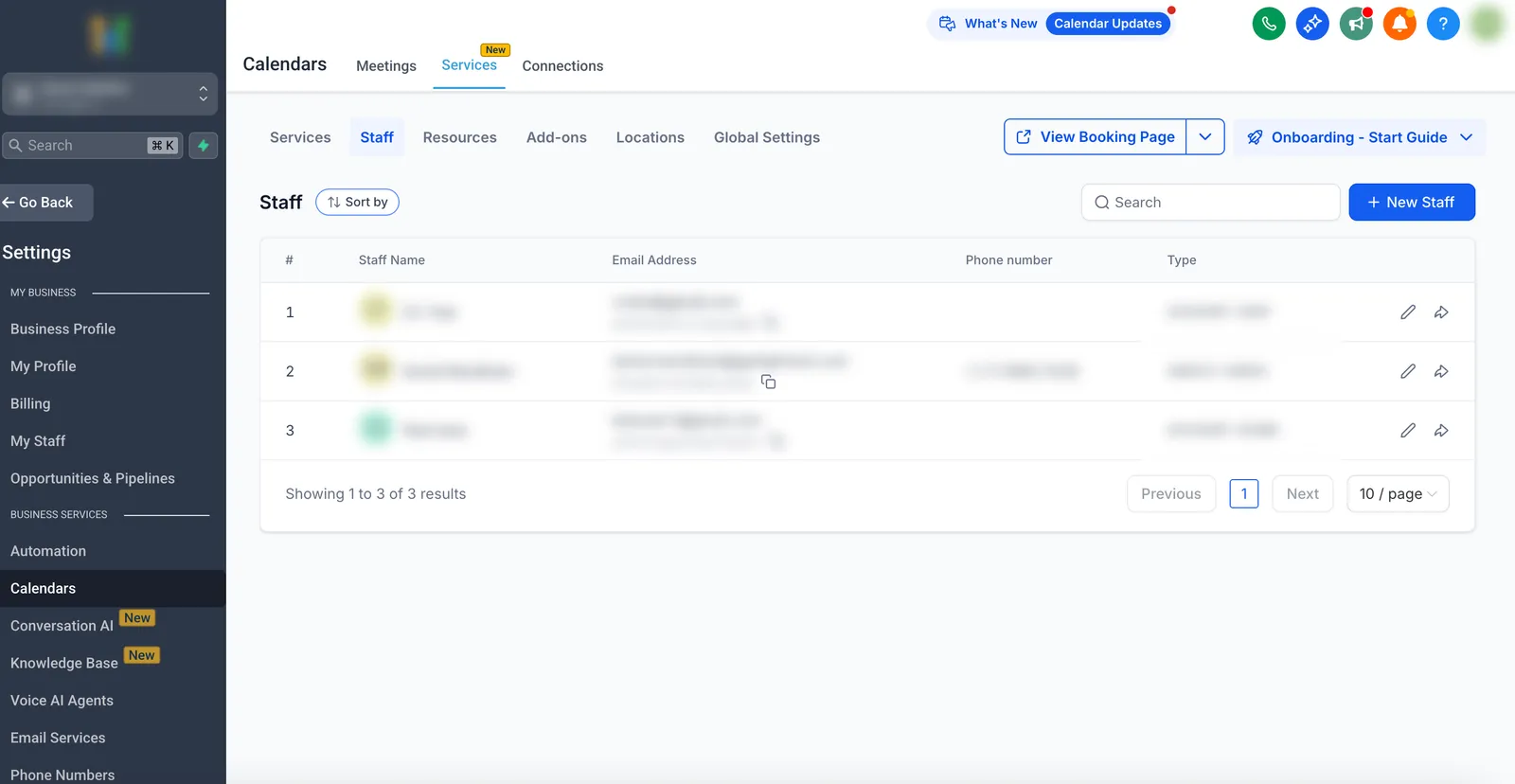Open the account switcher in sidebar
1515x784 pixels.
(x=110, y=94)
